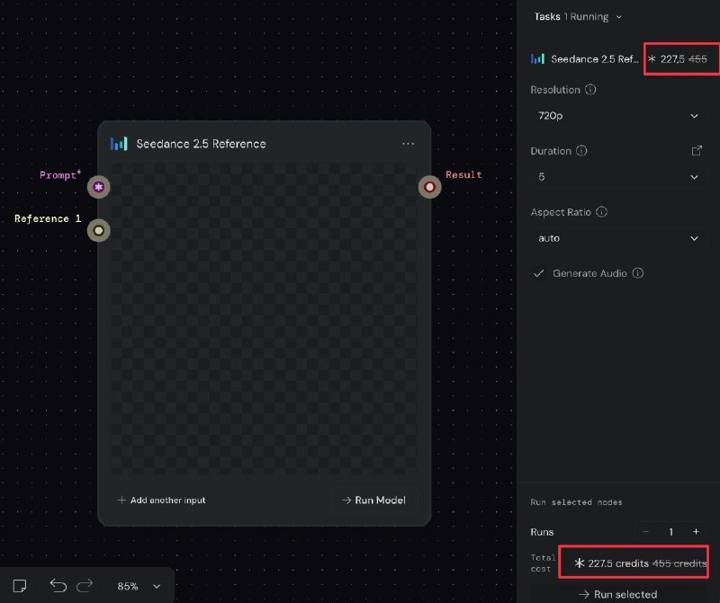Click the purple Prompt input connector
Image resolution: width=720 pixels, height=603 pixels.
pyautogui.click(x=99, y=187)
